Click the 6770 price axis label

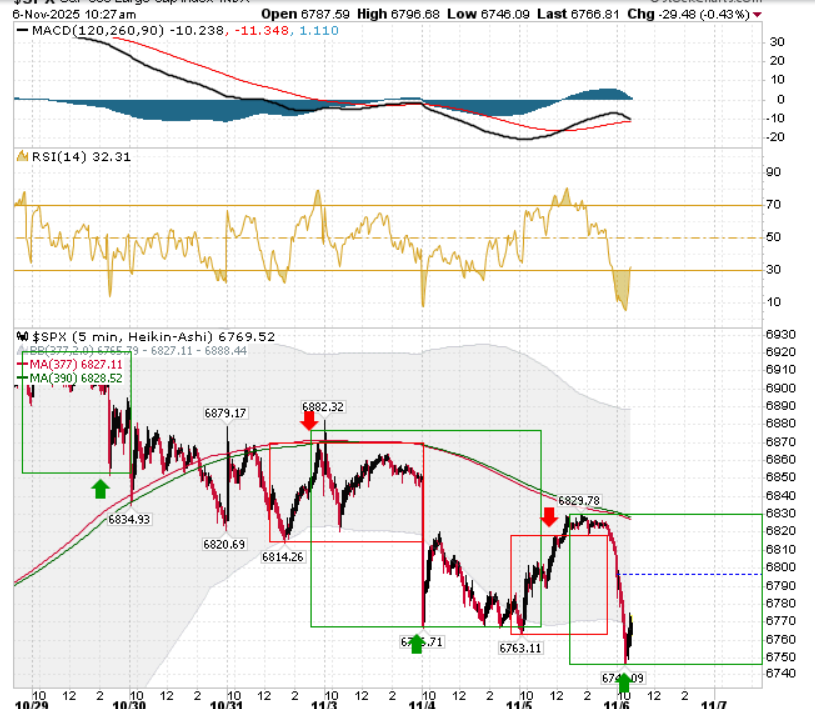[781, 621]
